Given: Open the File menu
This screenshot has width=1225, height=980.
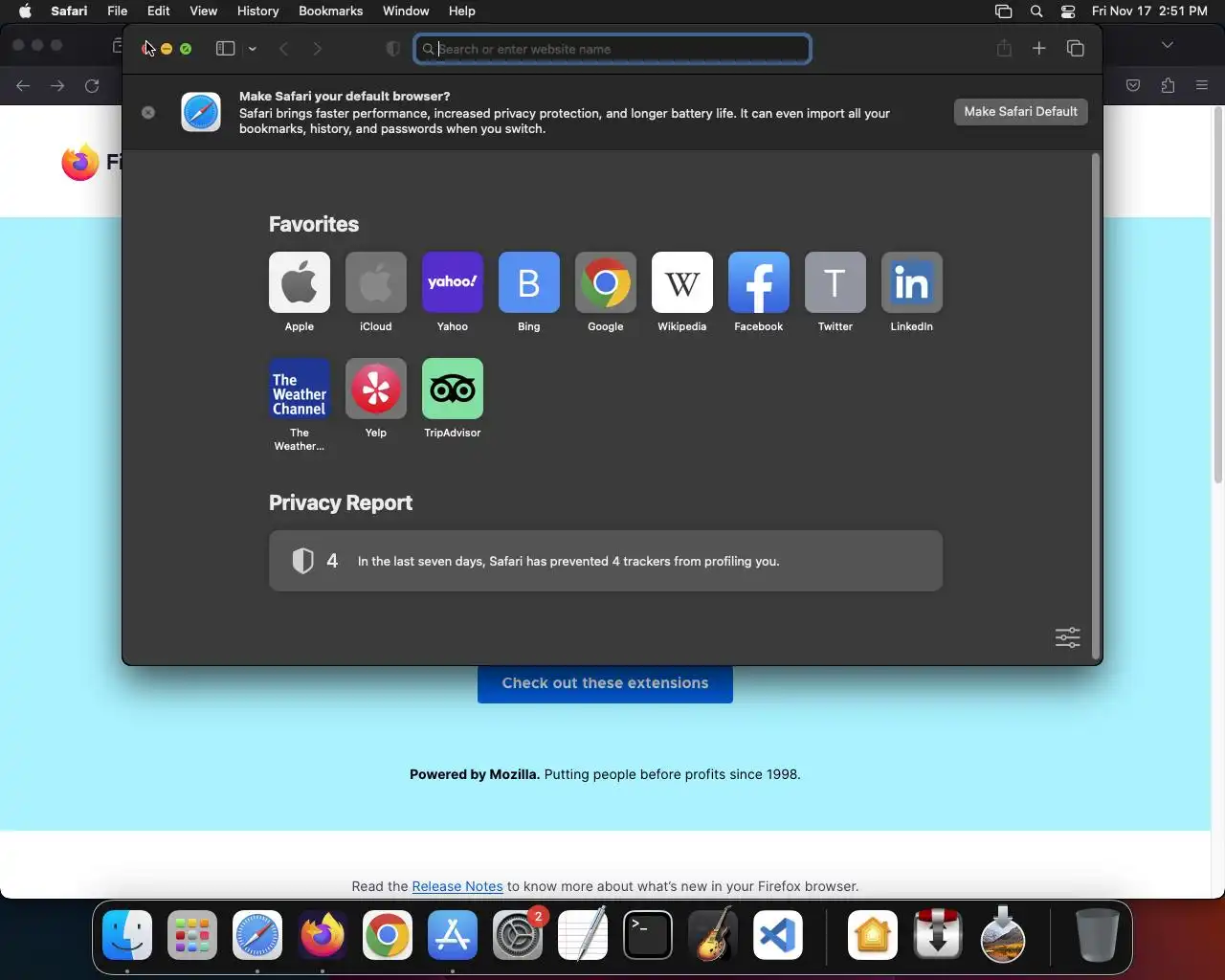Looking at the screenshot, I should (x=118, y=11).
